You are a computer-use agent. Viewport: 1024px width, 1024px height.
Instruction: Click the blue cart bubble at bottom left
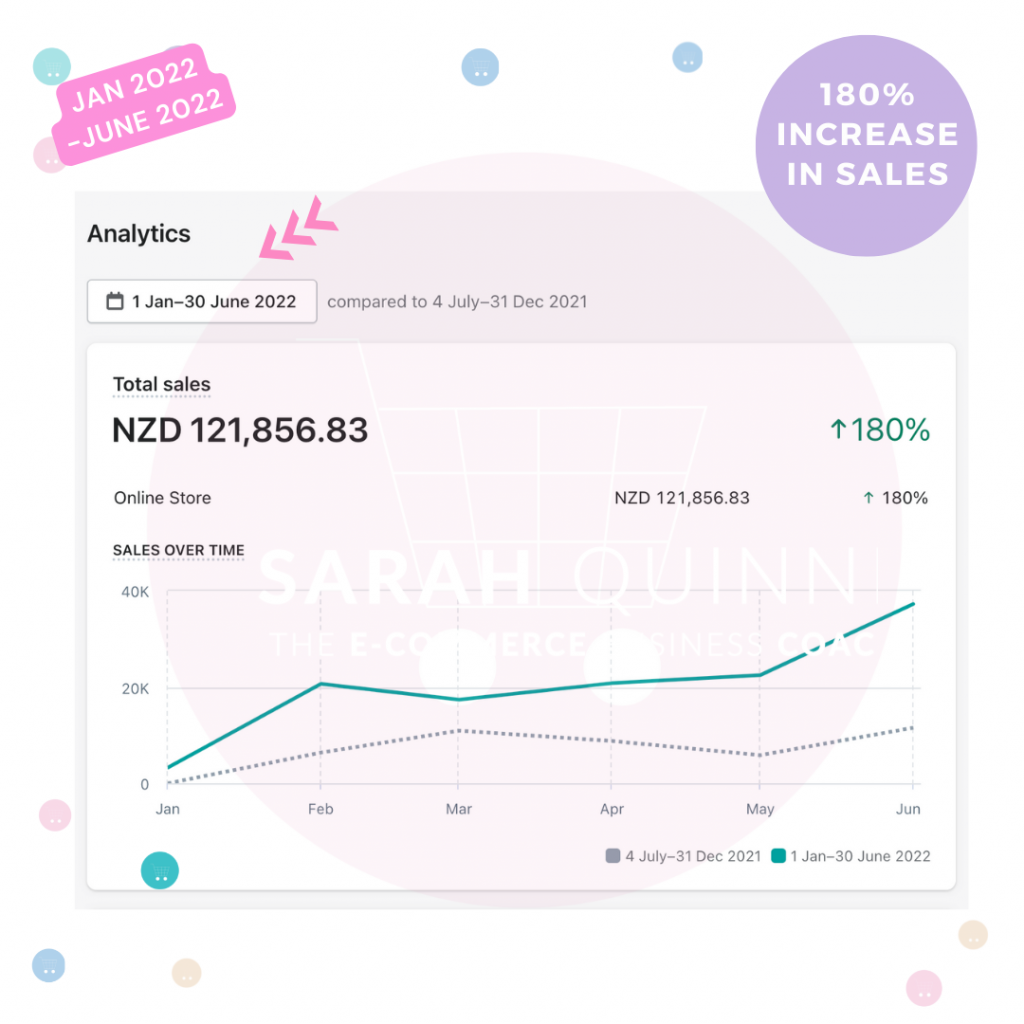[x=49, y=965]
